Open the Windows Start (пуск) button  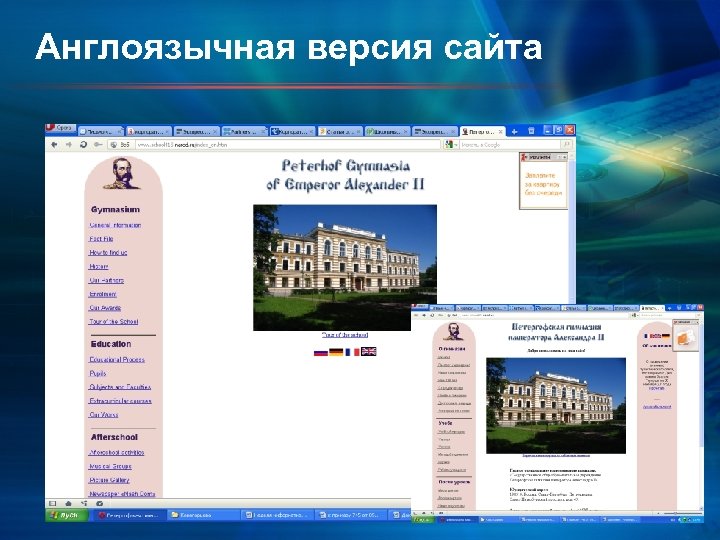[67, 515]
